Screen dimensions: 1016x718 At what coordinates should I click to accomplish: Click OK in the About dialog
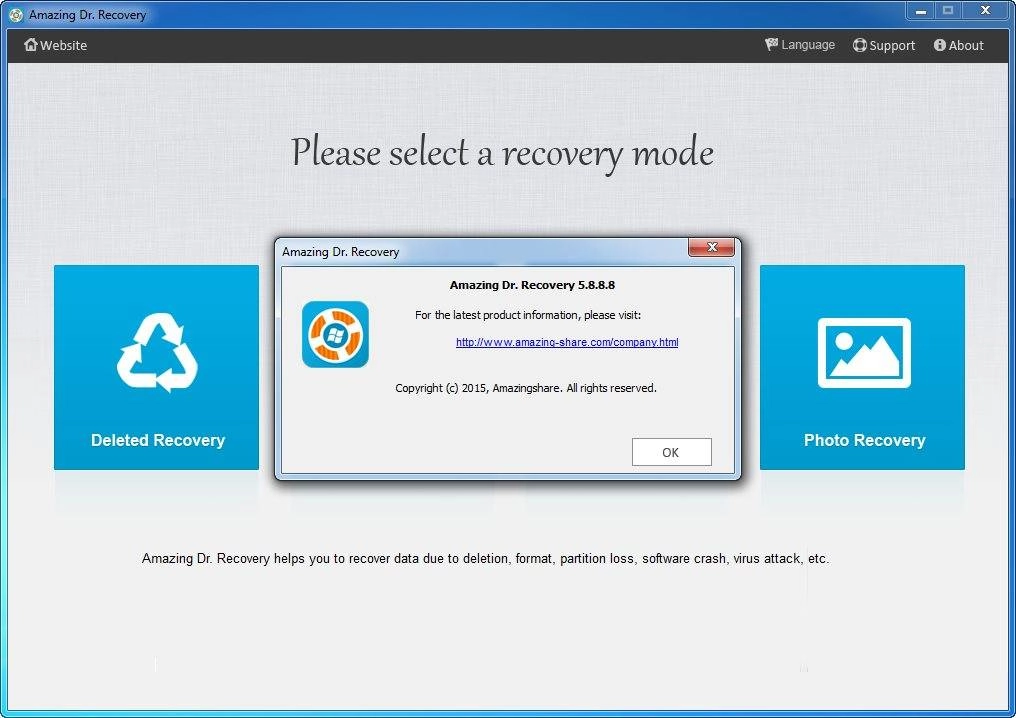coord(671,452)
